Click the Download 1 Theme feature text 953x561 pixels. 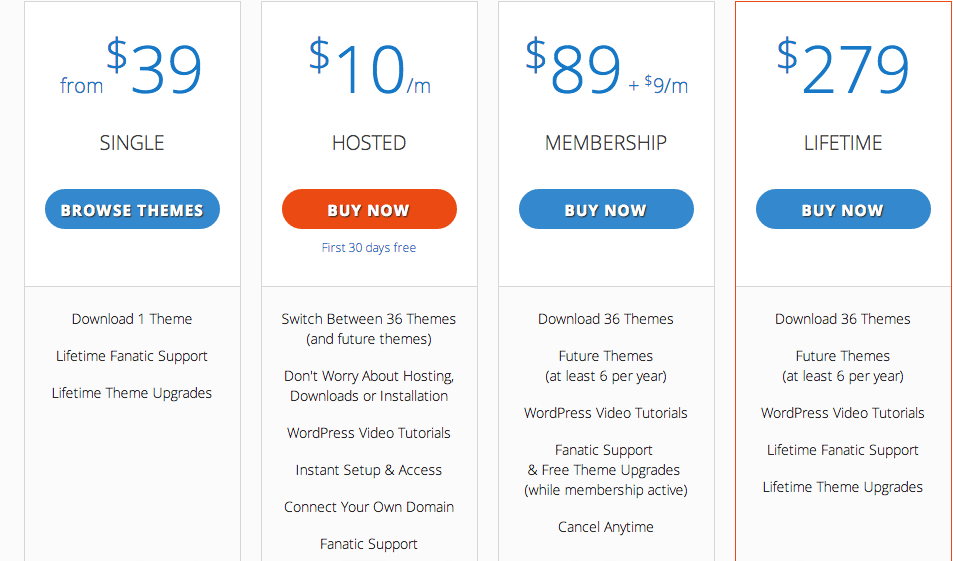coord(132,319)
